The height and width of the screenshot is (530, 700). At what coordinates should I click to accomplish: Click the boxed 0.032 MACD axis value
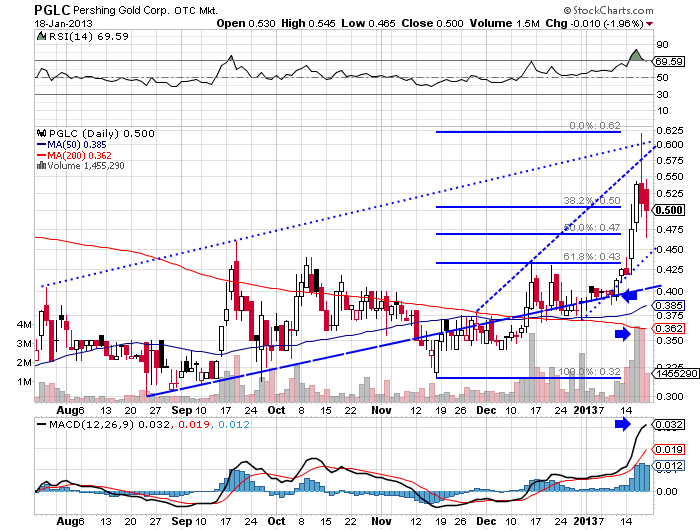click(x=669, y=424)
